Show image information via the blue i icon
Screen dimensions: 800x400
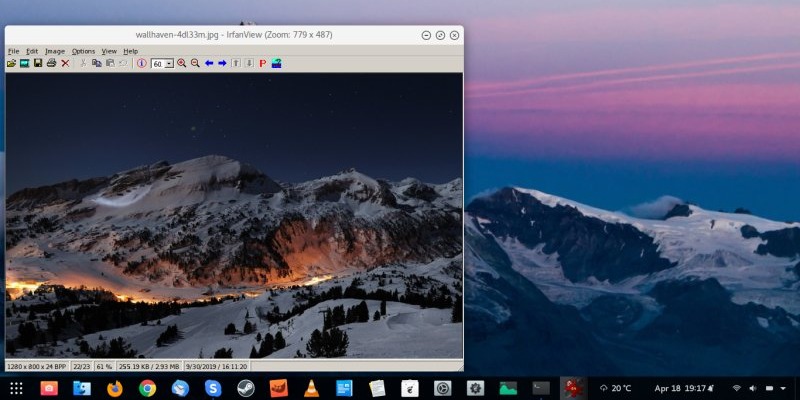pyautogui.click(x=141, y=63)
